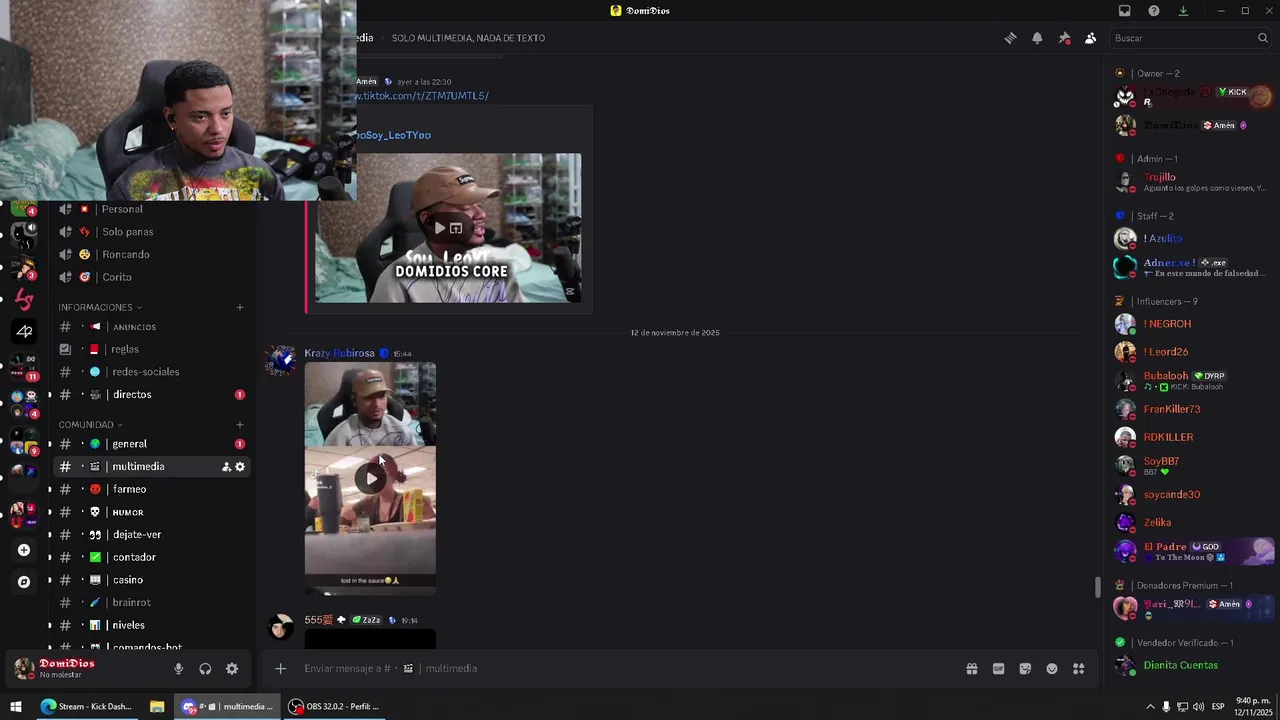Click the DomiDios user panel avatar
1280x720 pixels.
(25, 668)
